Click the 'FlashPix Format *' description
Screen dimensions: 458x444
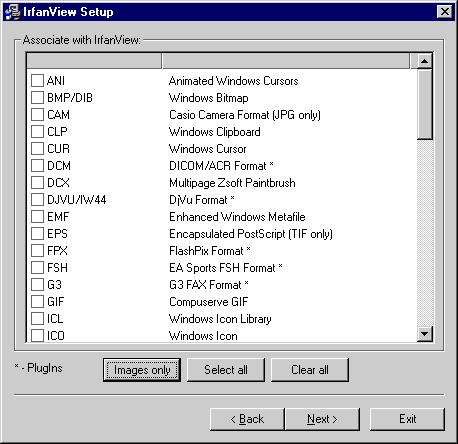pos(210,251)
